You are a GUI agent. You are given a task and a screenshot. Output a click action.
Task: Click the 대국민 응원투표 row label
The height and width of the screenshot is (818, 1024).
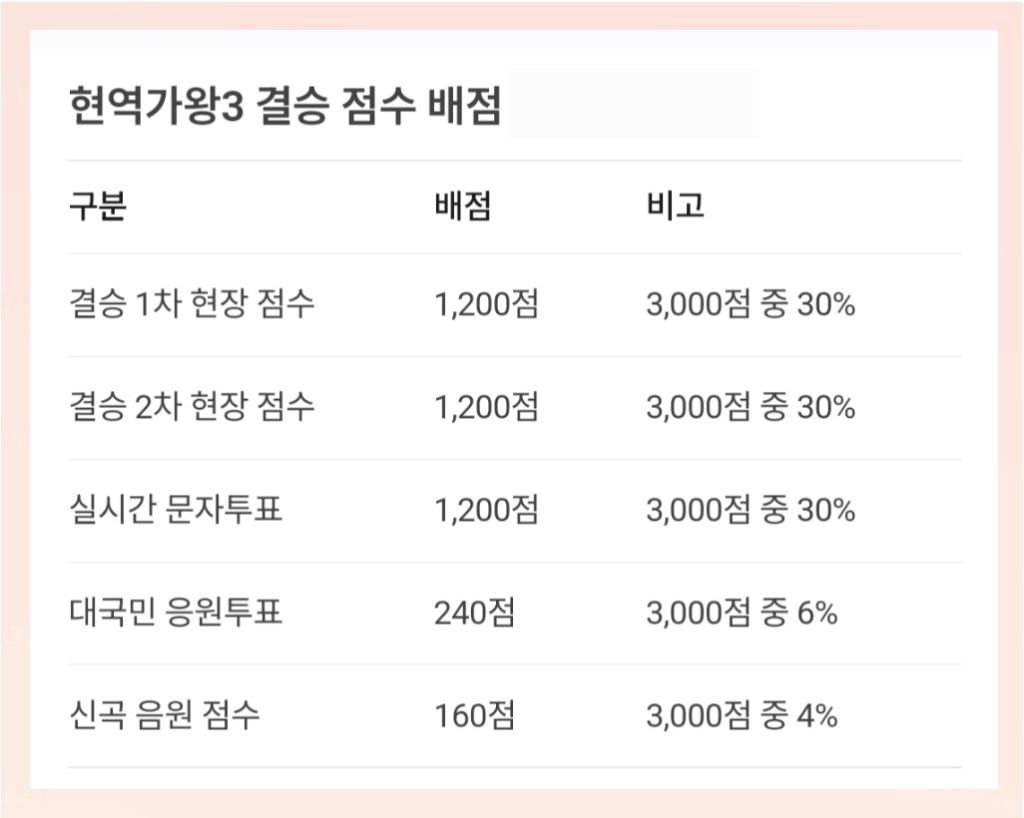coord(176,612)
